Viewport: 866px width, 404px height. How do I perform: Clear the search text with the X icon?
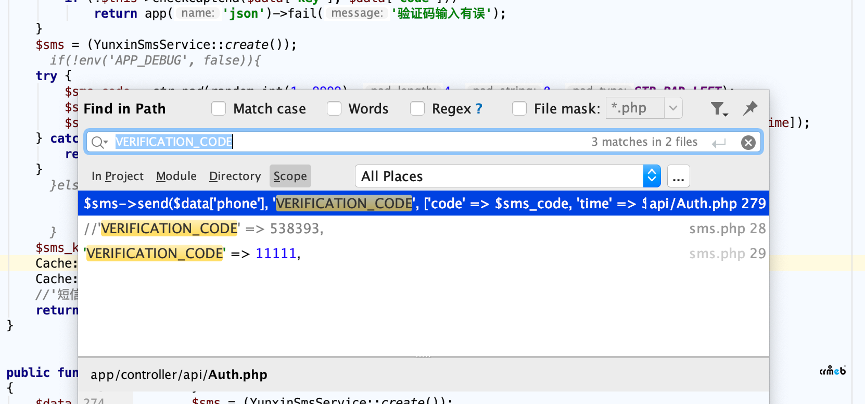[x=747, y=143]
